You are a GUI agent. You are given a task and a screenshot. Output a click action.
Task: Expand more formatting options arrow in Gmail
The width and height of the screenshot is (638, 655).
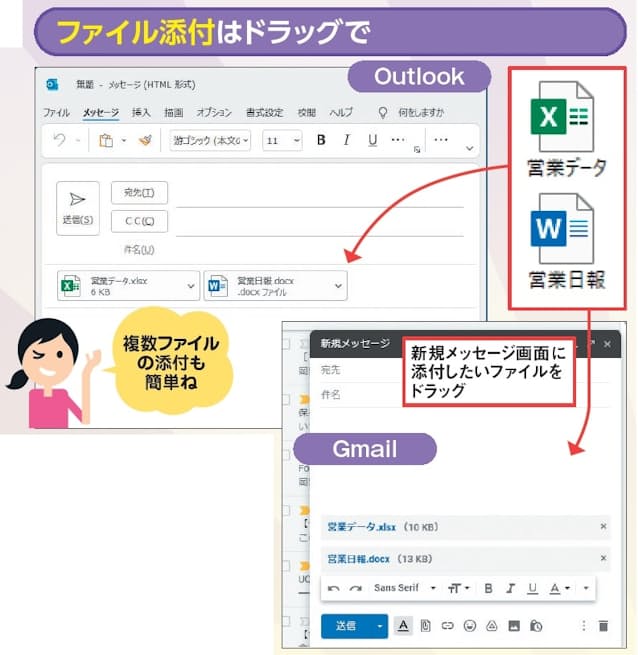(586, 588)
